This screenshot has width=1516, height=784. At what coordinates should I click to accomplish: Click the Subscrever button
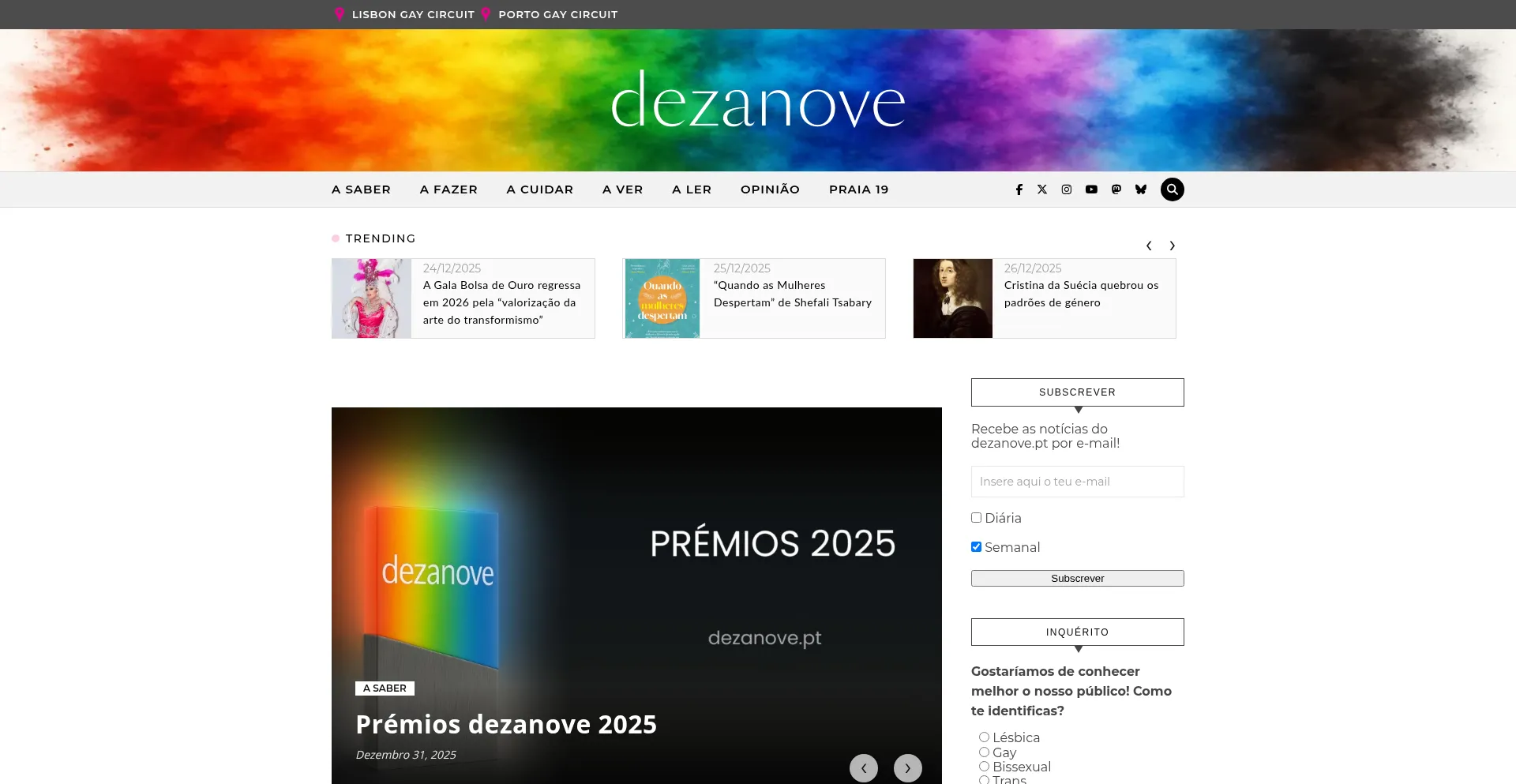1077,578
